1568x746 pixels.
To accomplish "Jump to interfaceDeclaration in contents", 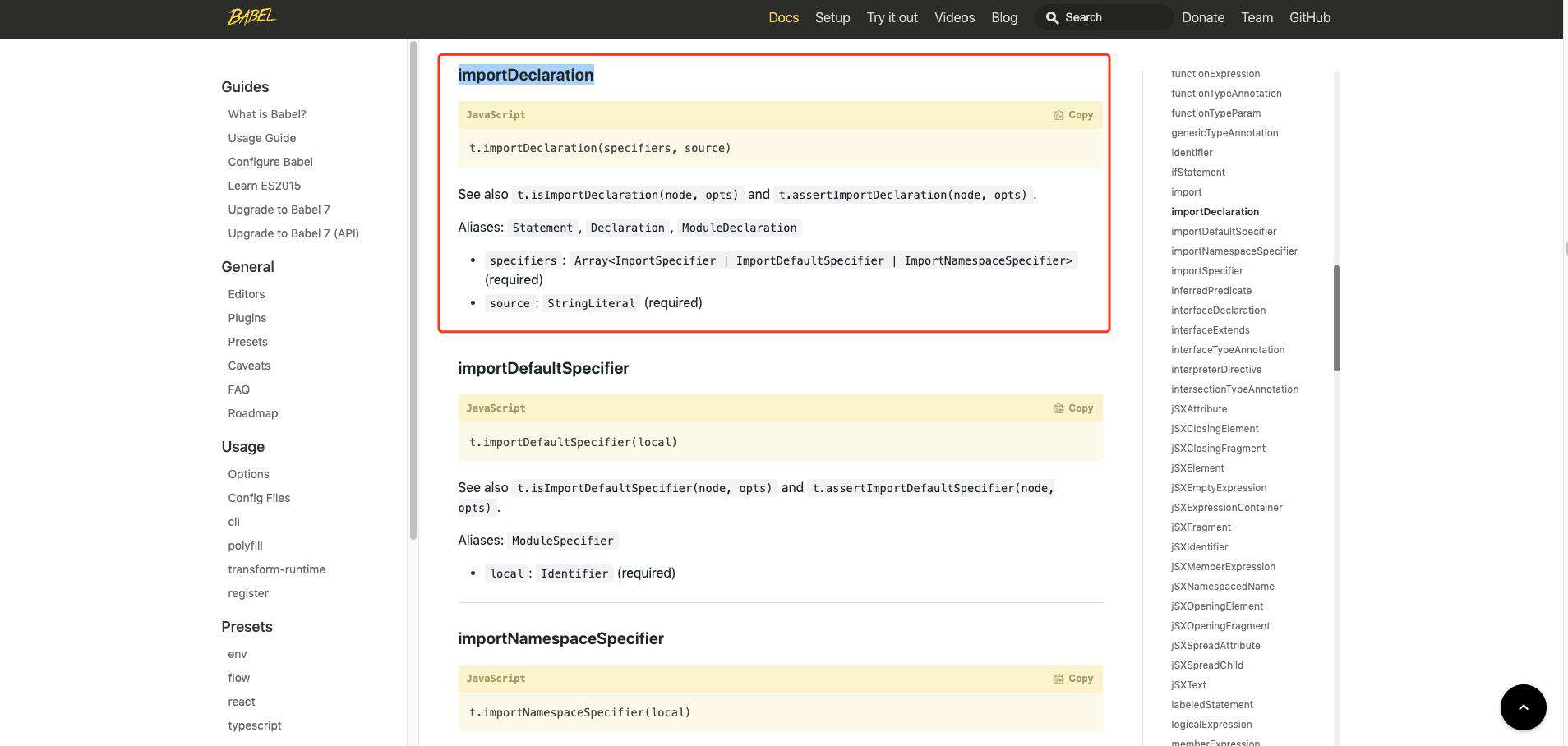I will click(1218, 311).
